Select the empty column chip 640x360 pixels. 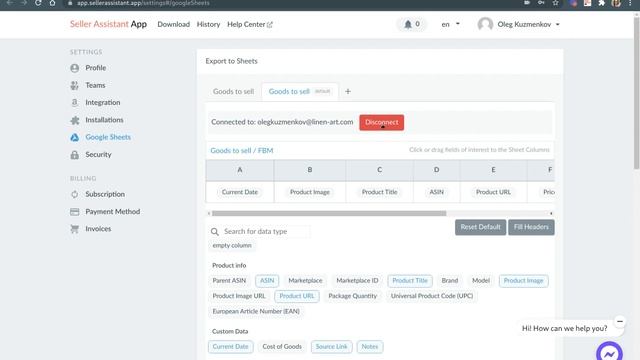point(232,246)
